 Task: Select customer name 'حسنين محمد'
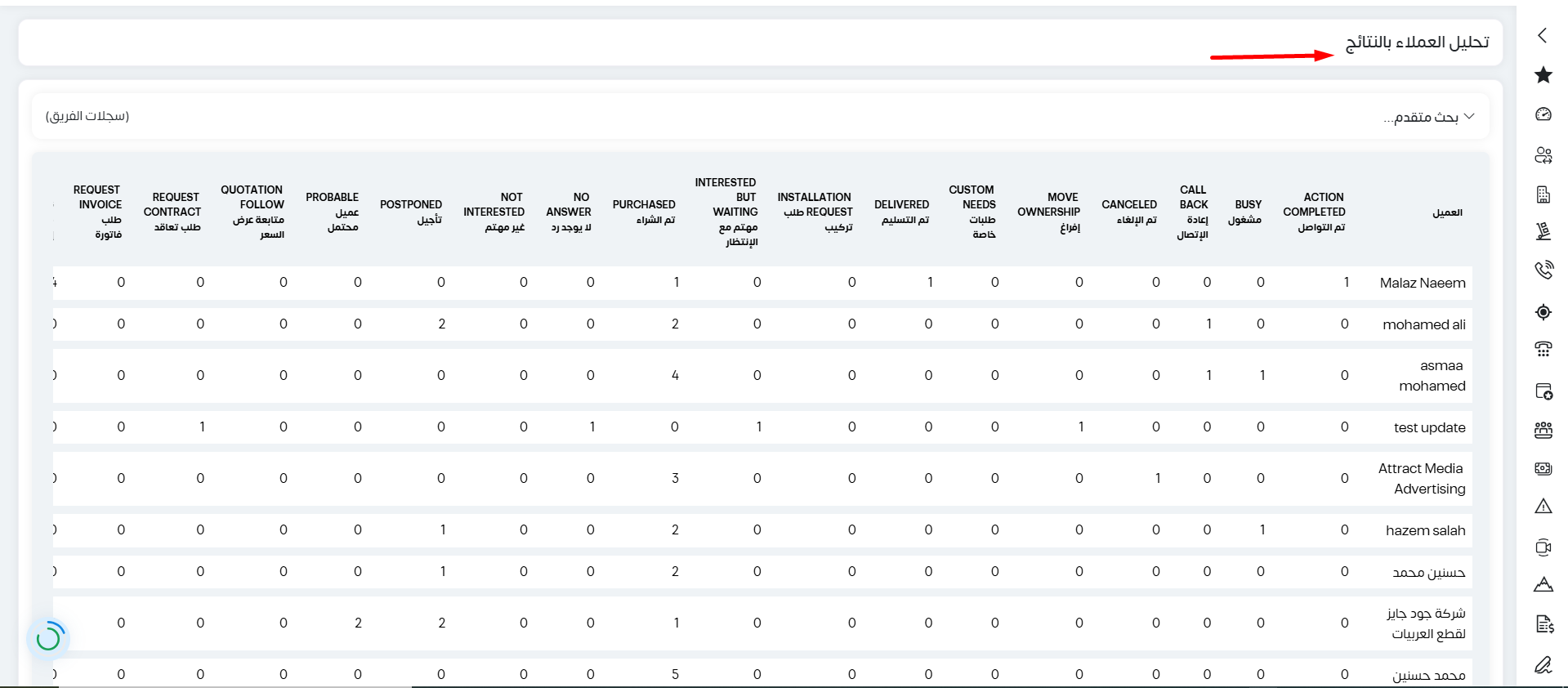click(x=1428, y=572)
